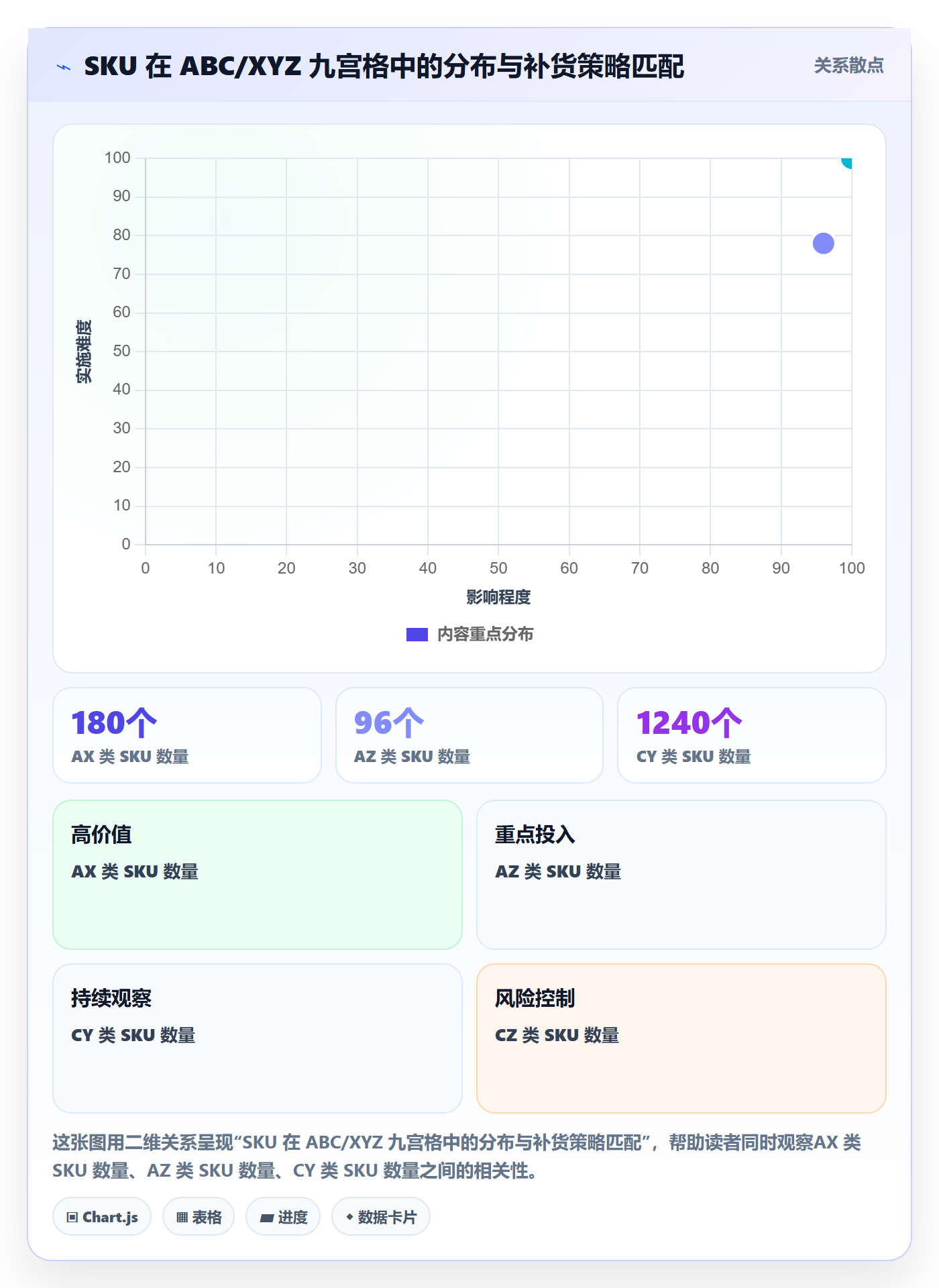Select the purple scatter data point
The height and width of the screenshot is (1288, 939).
pos(823,243)
